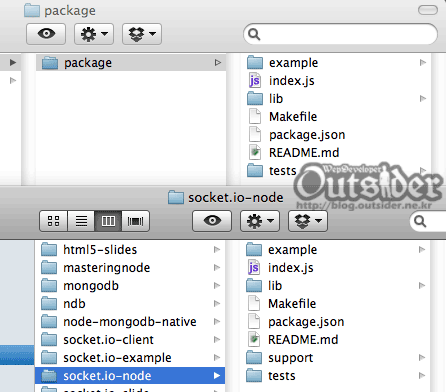
Task: Select Makefile in package window
Action: point(336,117)
